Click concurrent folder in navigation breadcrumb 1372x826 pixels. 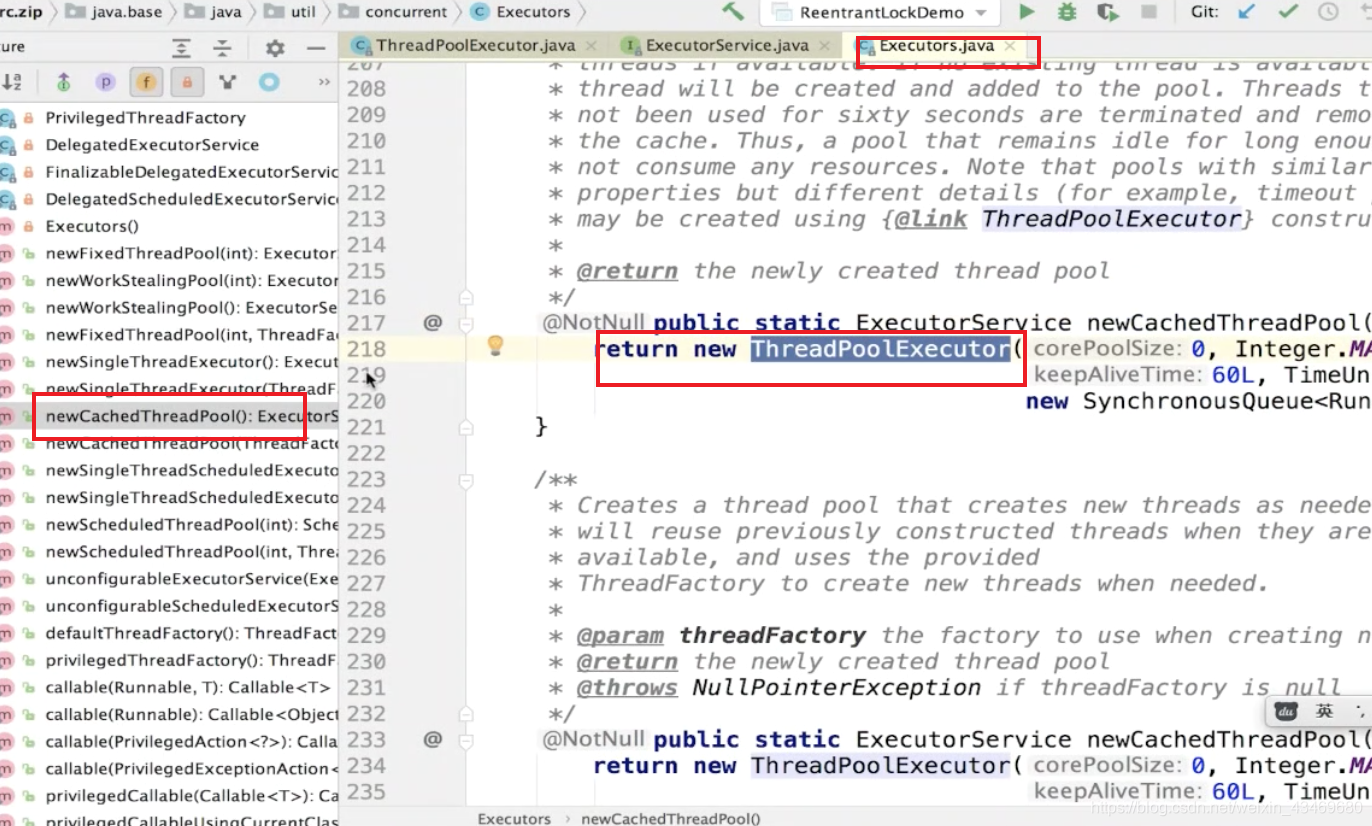tap(393, 12)
